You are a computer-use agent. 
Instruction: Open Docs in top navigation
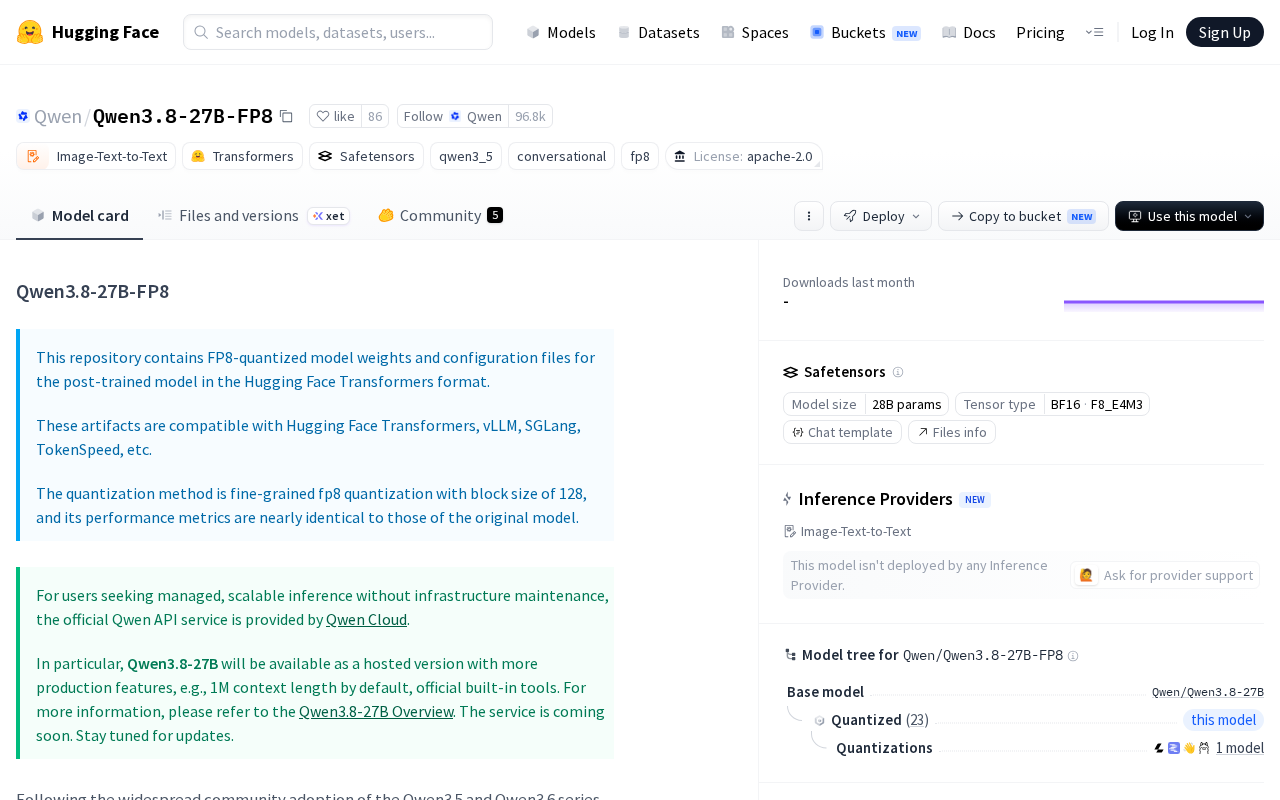tap(969, 32)
